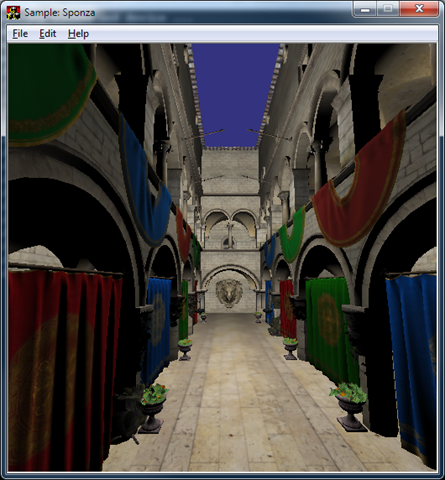Select the nearest flower pot on left side
445x480 pixels.
[153, 408]
